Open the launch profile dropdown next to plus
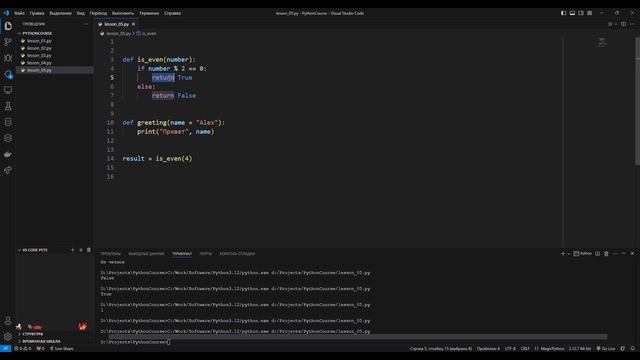The height and width of the screenshot is (360, 640). (569, 253)
